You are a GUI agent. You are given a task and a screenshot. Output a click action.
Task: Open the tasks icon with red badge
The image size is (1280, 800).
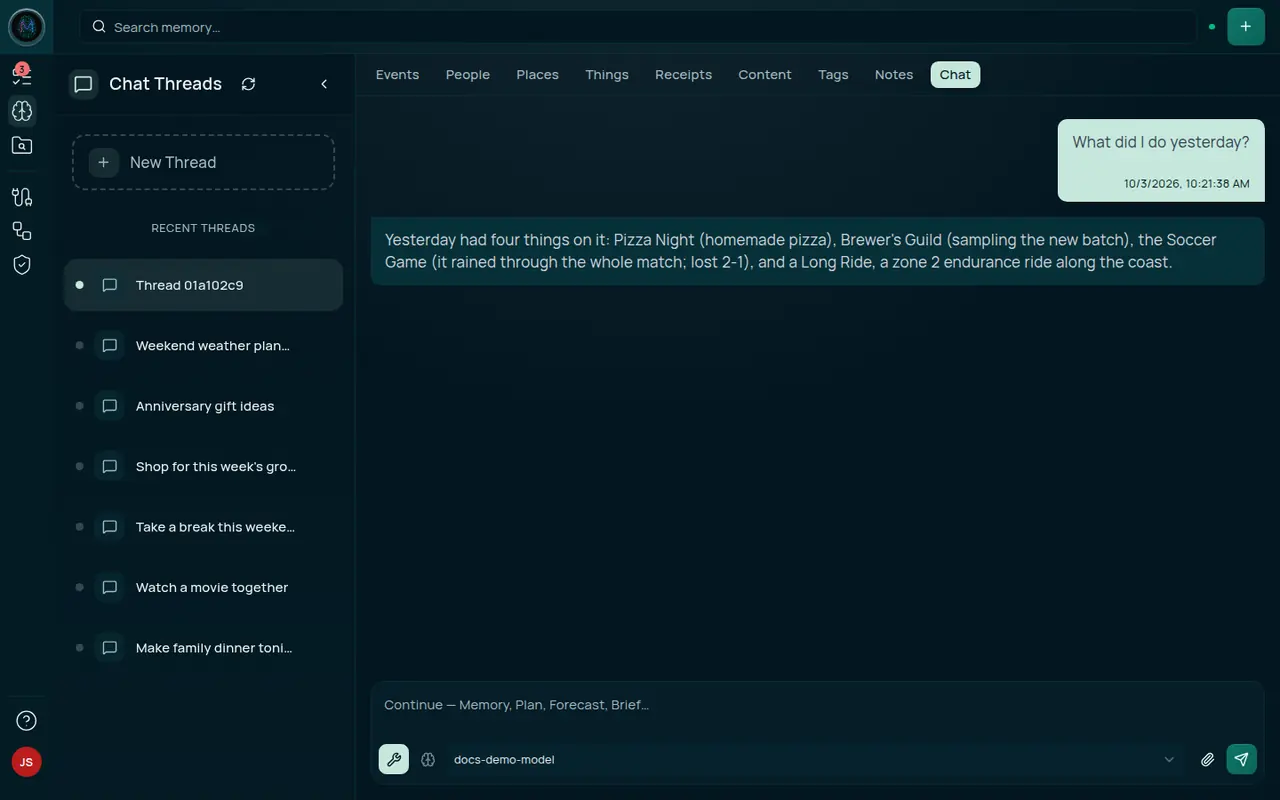click(x=21, y=75)
